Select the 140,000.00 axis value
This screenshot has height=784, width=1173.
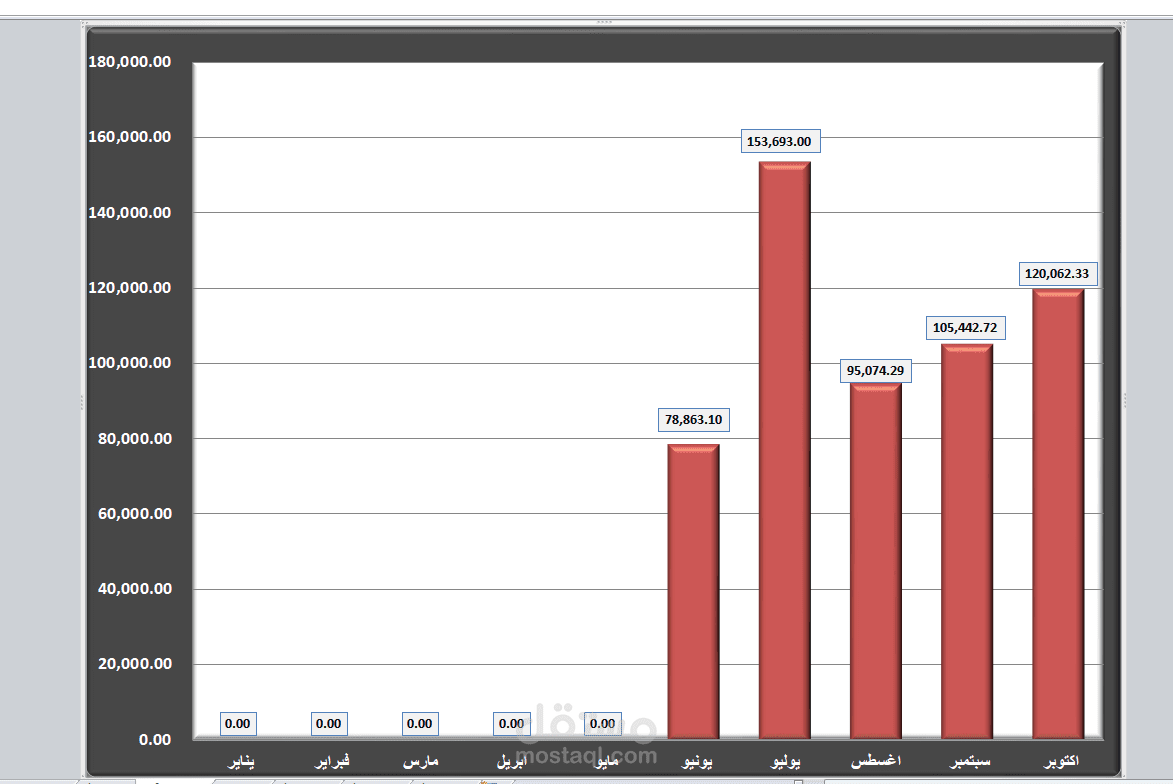(129, 212)
